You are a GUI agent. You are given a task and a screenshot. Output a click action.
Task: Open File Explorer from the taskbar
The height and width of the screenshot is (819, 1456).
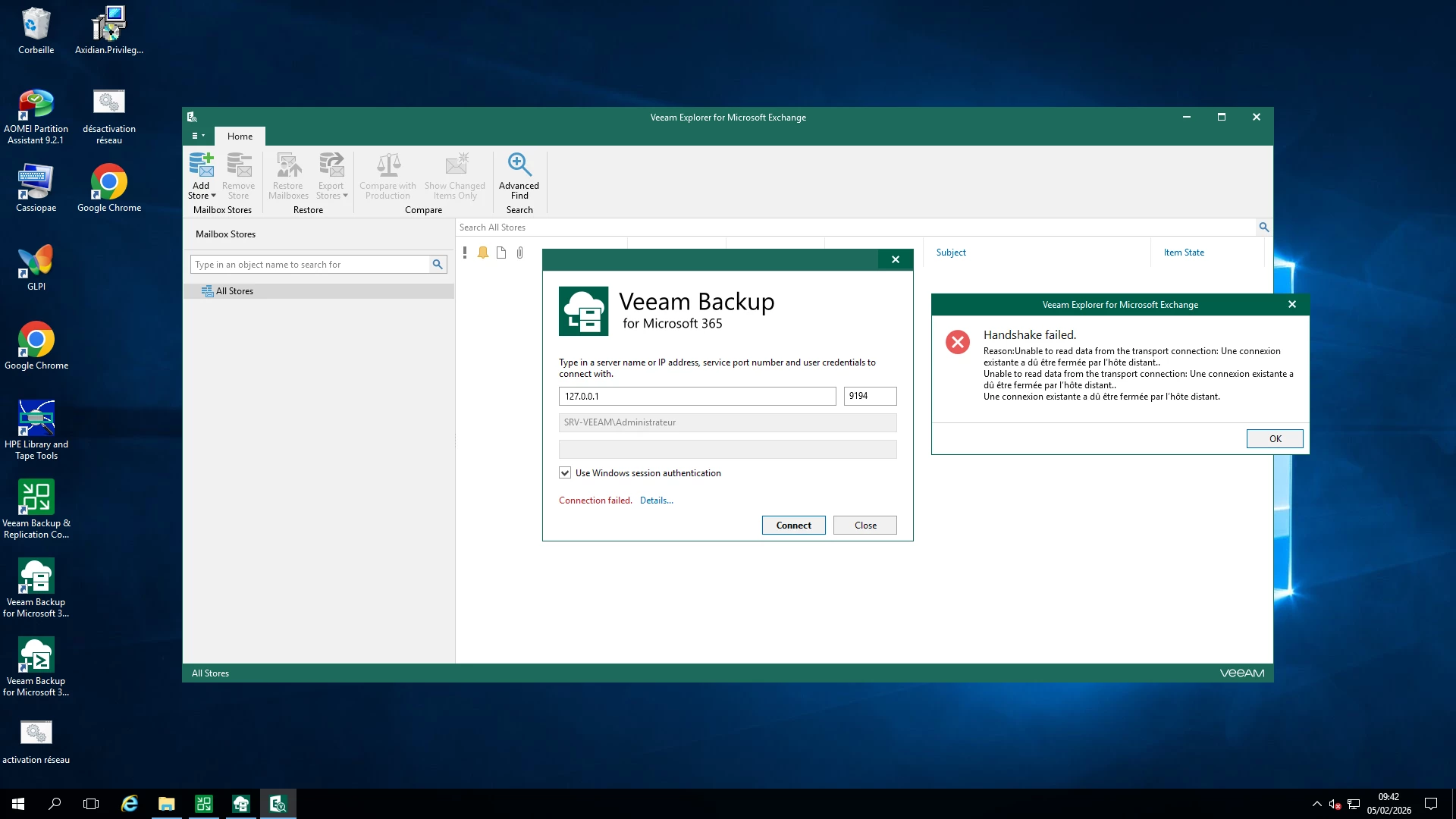pyautogui.click(x=166, y=804)
